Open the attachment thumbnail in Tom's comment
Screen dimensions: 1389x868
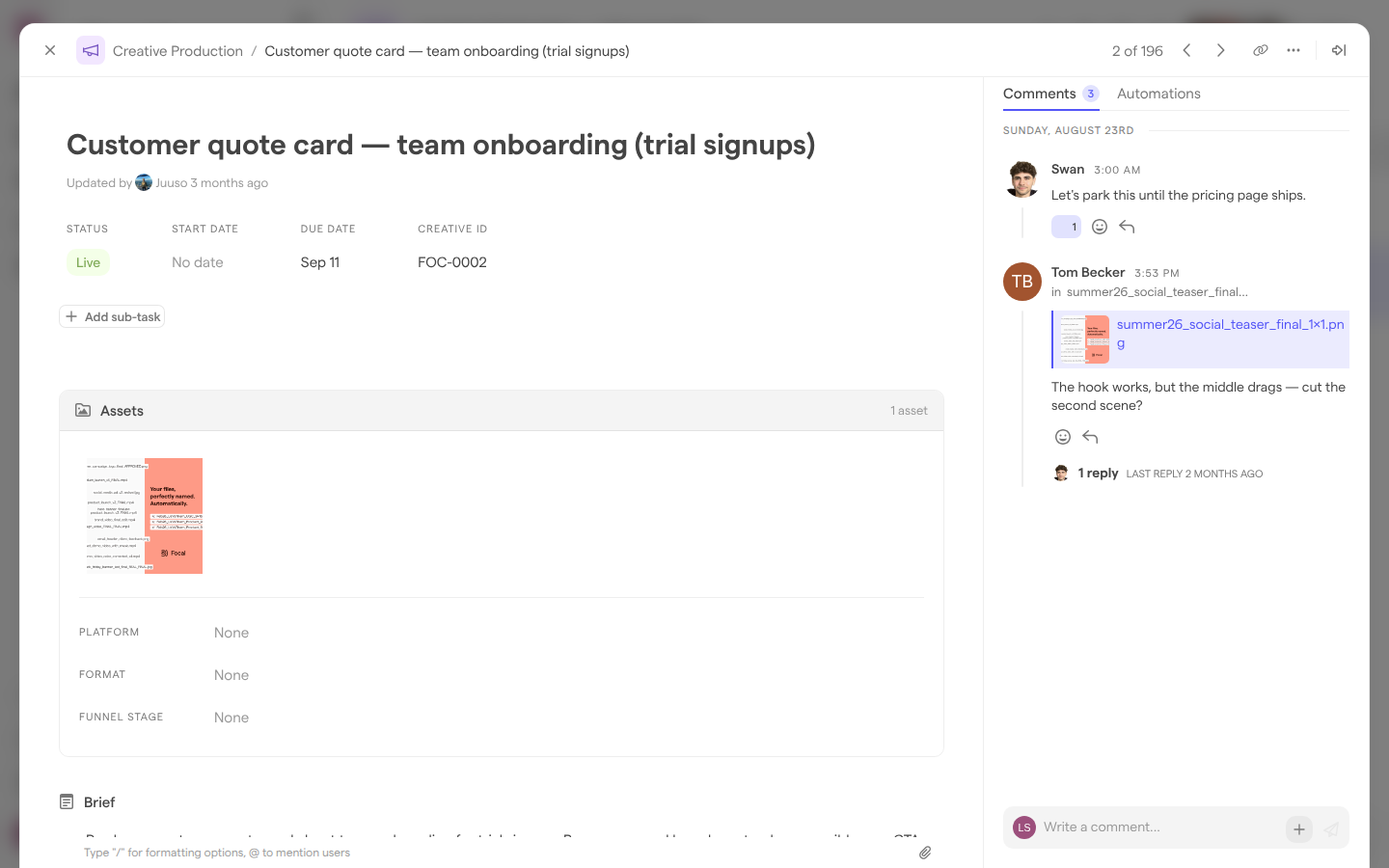point(1084,339)
